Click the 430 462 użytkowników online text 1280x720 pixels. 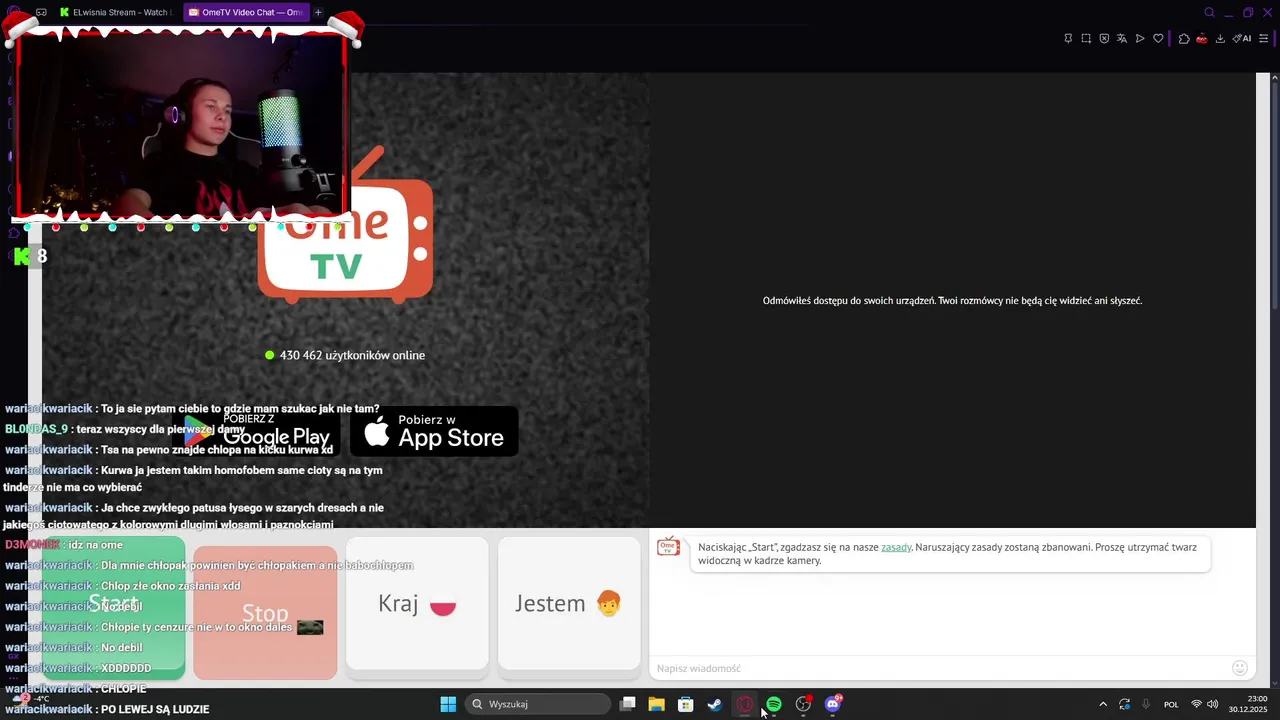point(352,355)
